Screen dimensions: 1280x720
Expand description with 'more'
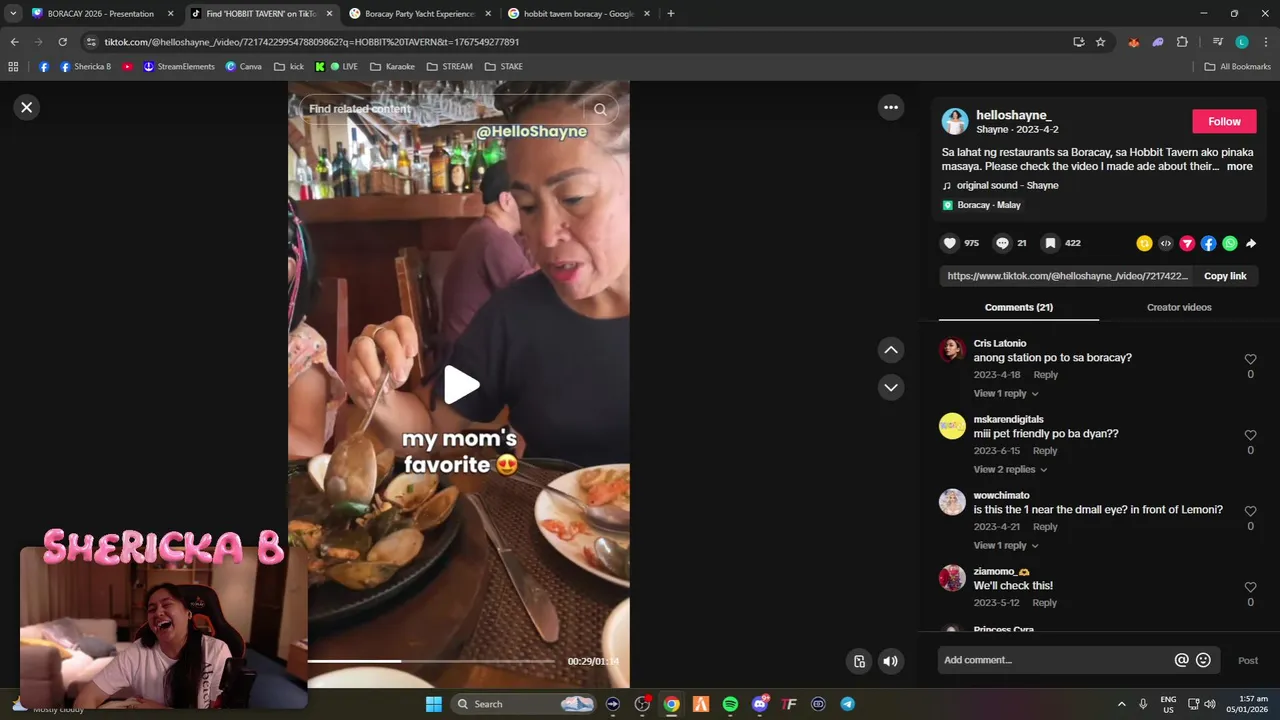tap(1239, 167)
